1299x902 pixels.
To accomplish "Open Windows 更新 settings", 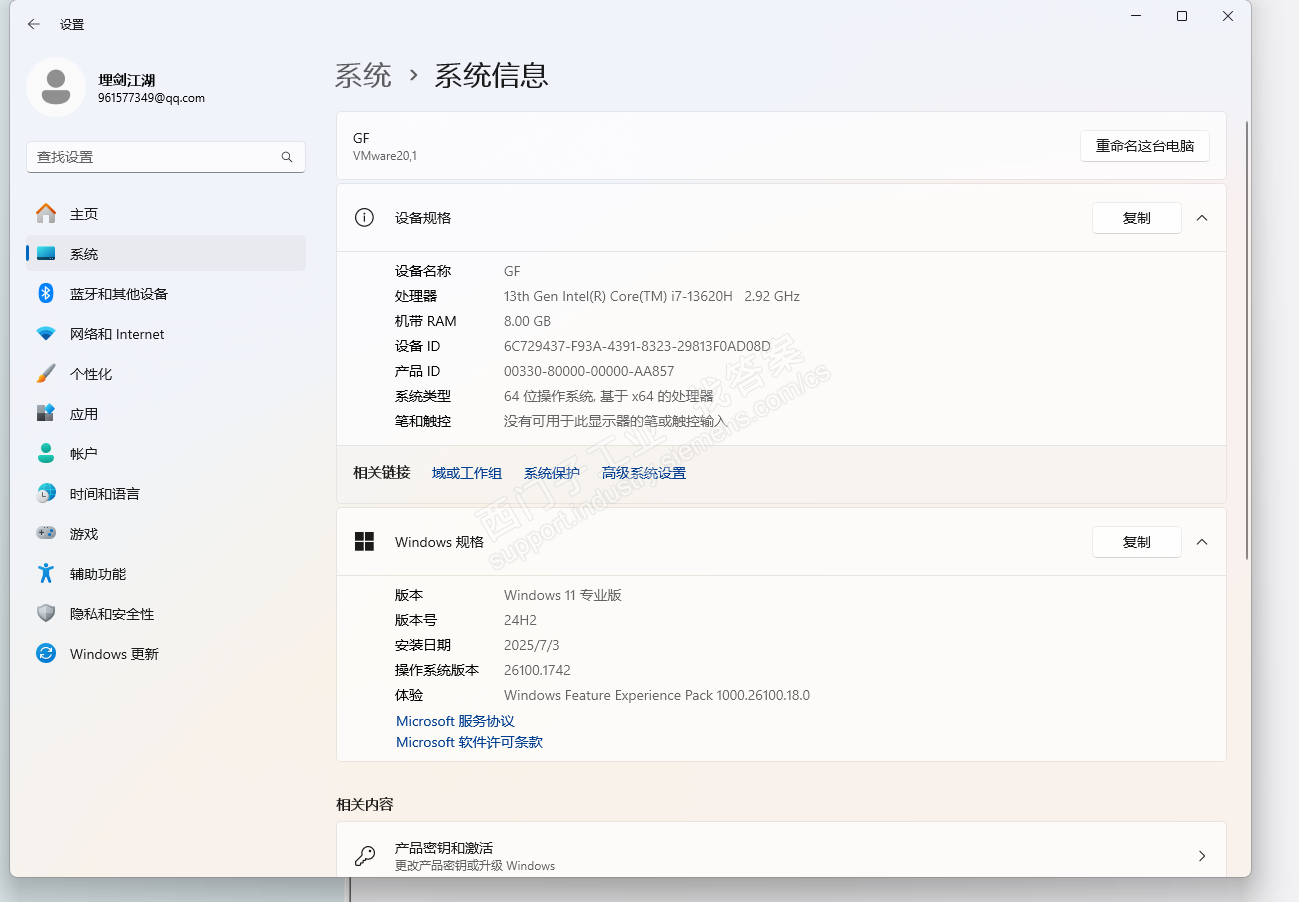I will click(x=166, y=654).
